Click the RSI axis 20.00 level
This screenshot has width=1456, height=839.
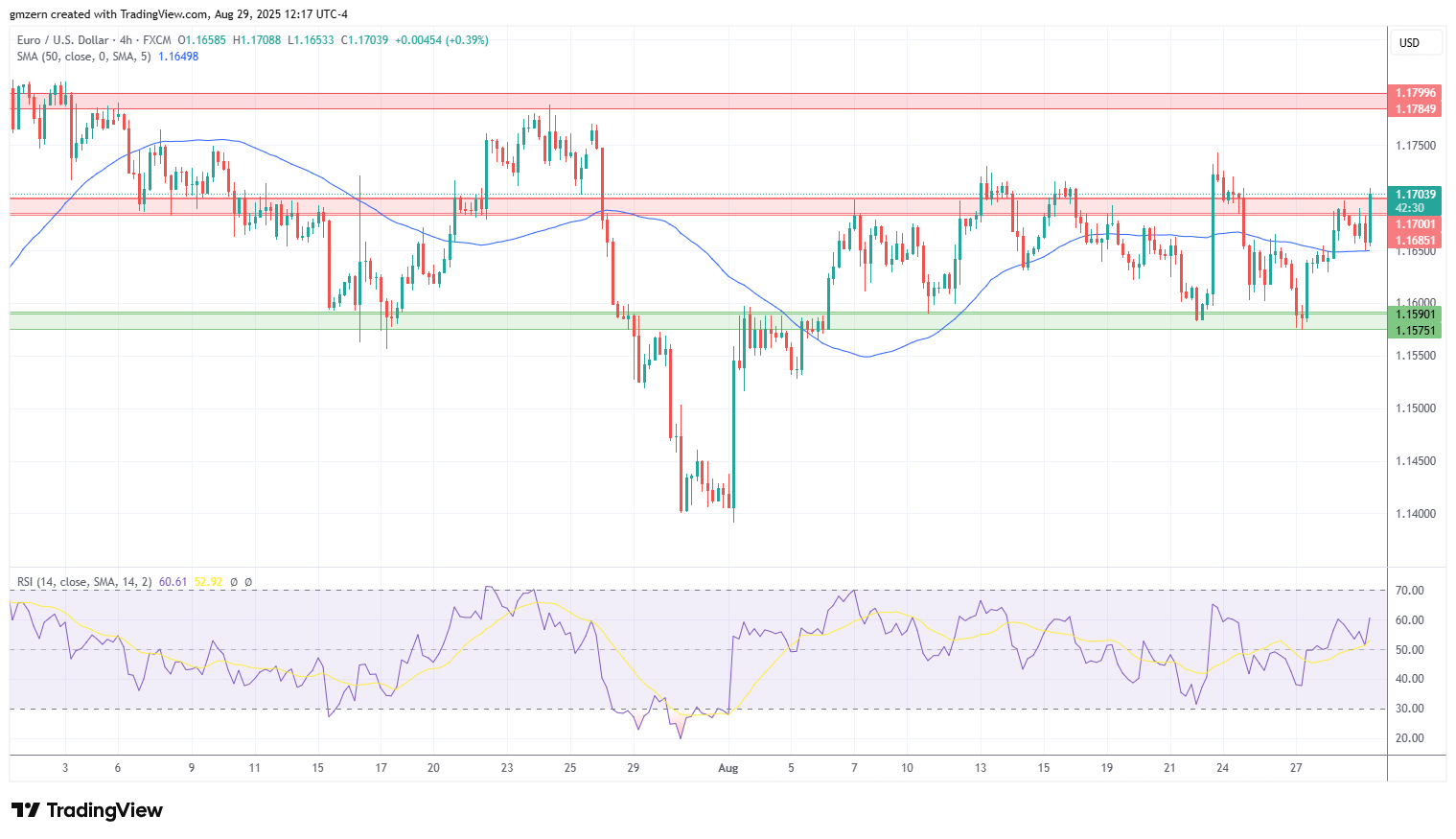coord(1410,738)
